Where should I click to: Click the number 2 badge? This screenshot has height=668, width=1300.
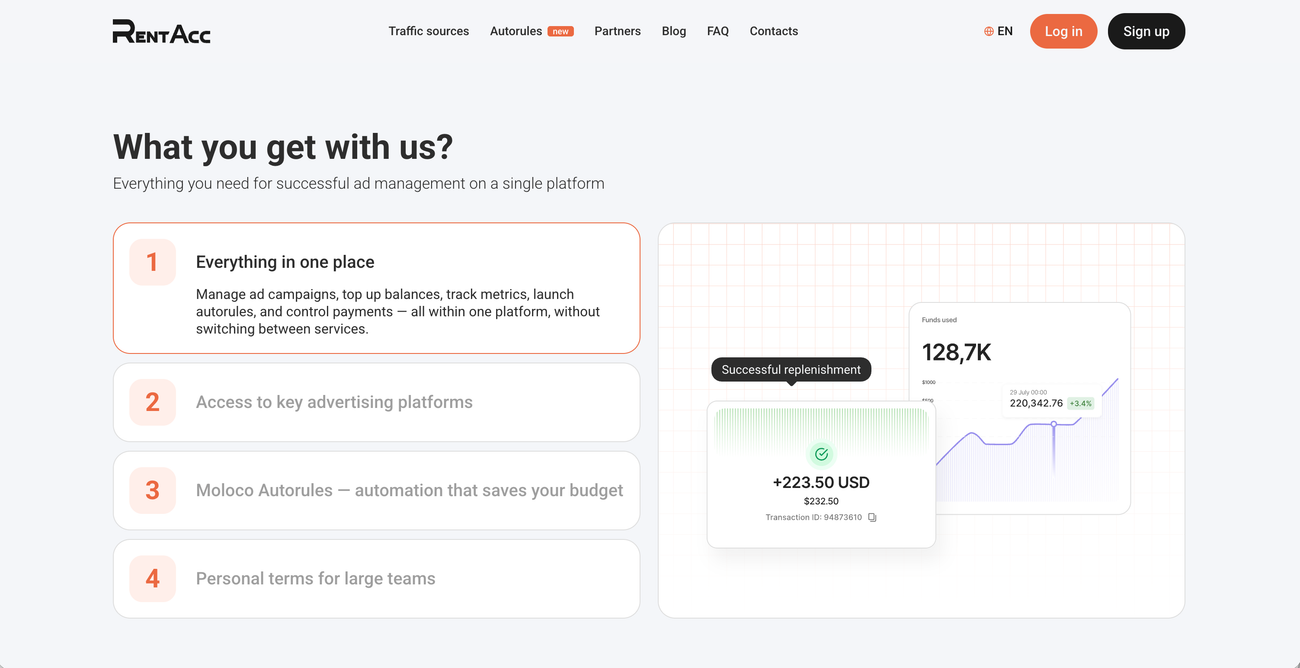153,402
